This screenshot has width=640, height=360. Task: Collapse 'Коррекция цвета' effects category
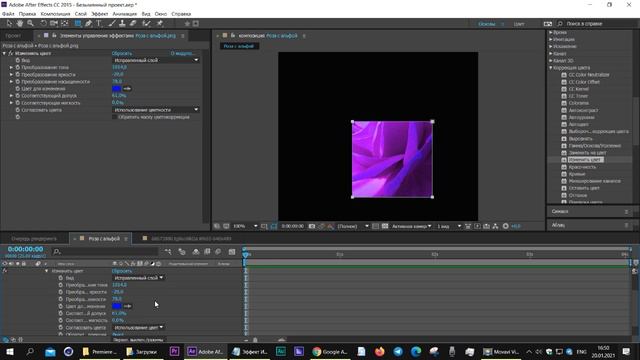pyautogui.click(x=551, y=68)
